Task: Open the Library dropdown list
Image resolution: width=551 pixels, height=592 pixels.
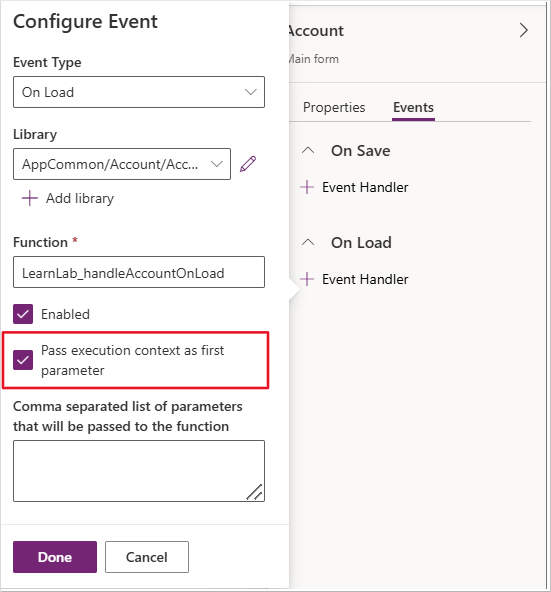Action: coord(122,164)
